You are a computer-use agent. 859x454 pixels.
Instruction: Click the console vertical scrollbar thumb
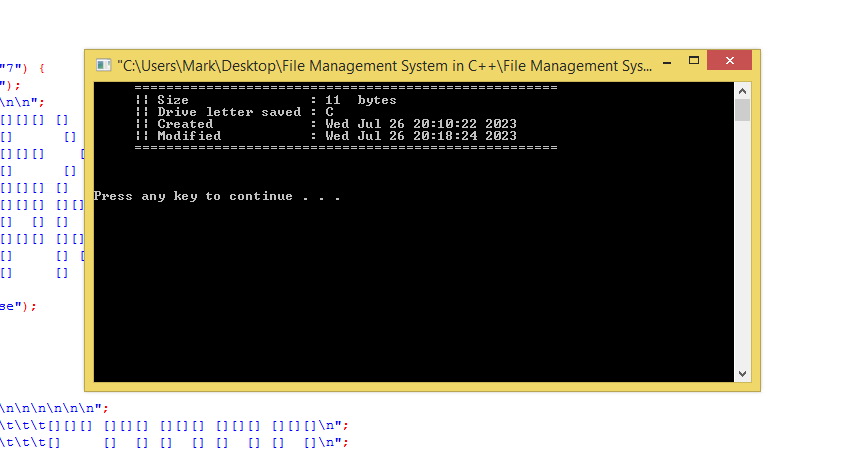click(742, 110)
